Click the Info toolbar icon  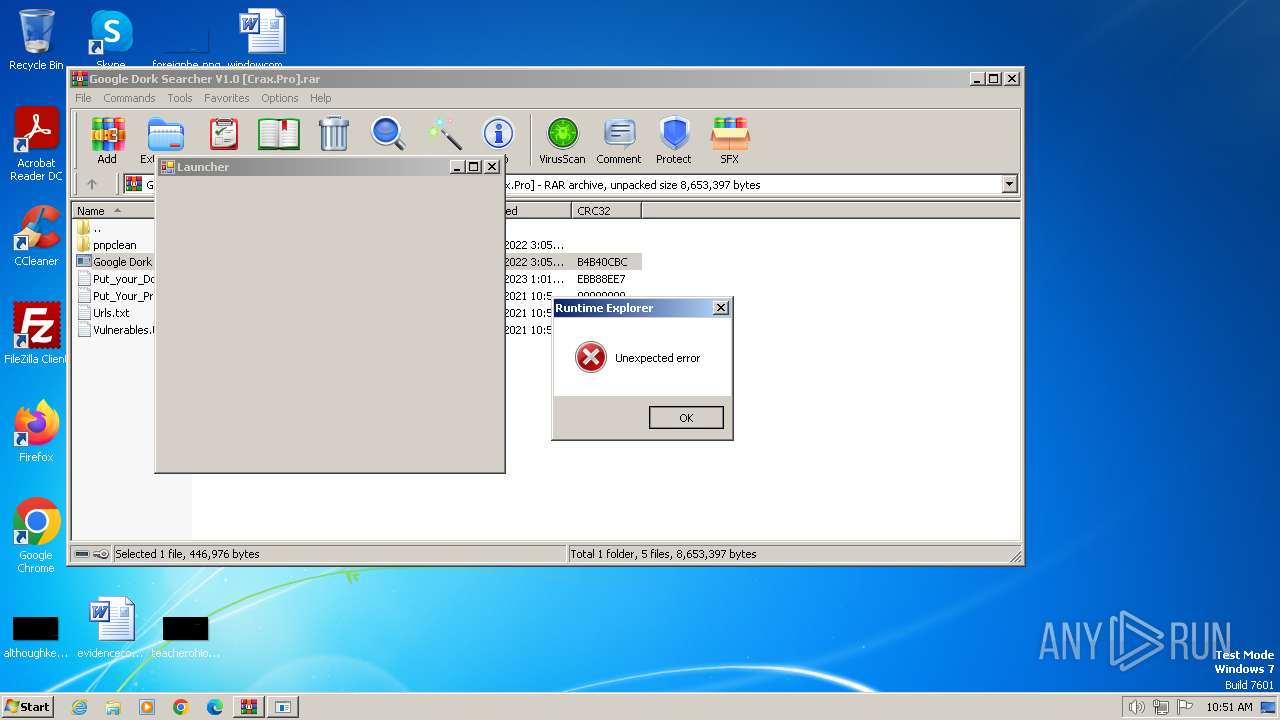point(498,134)
